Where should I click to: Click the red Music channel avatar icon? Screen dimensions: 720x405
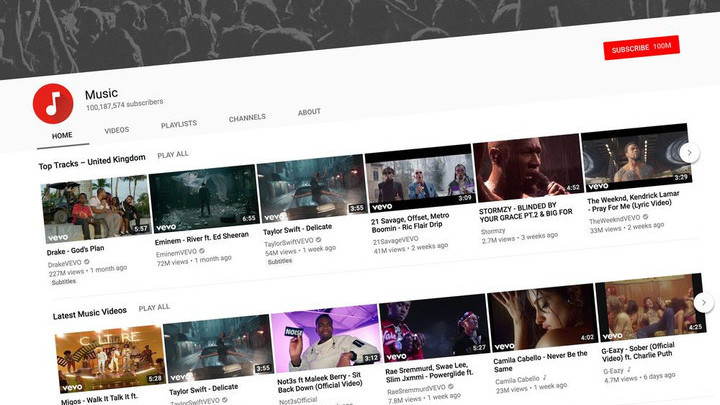(53, 103)
